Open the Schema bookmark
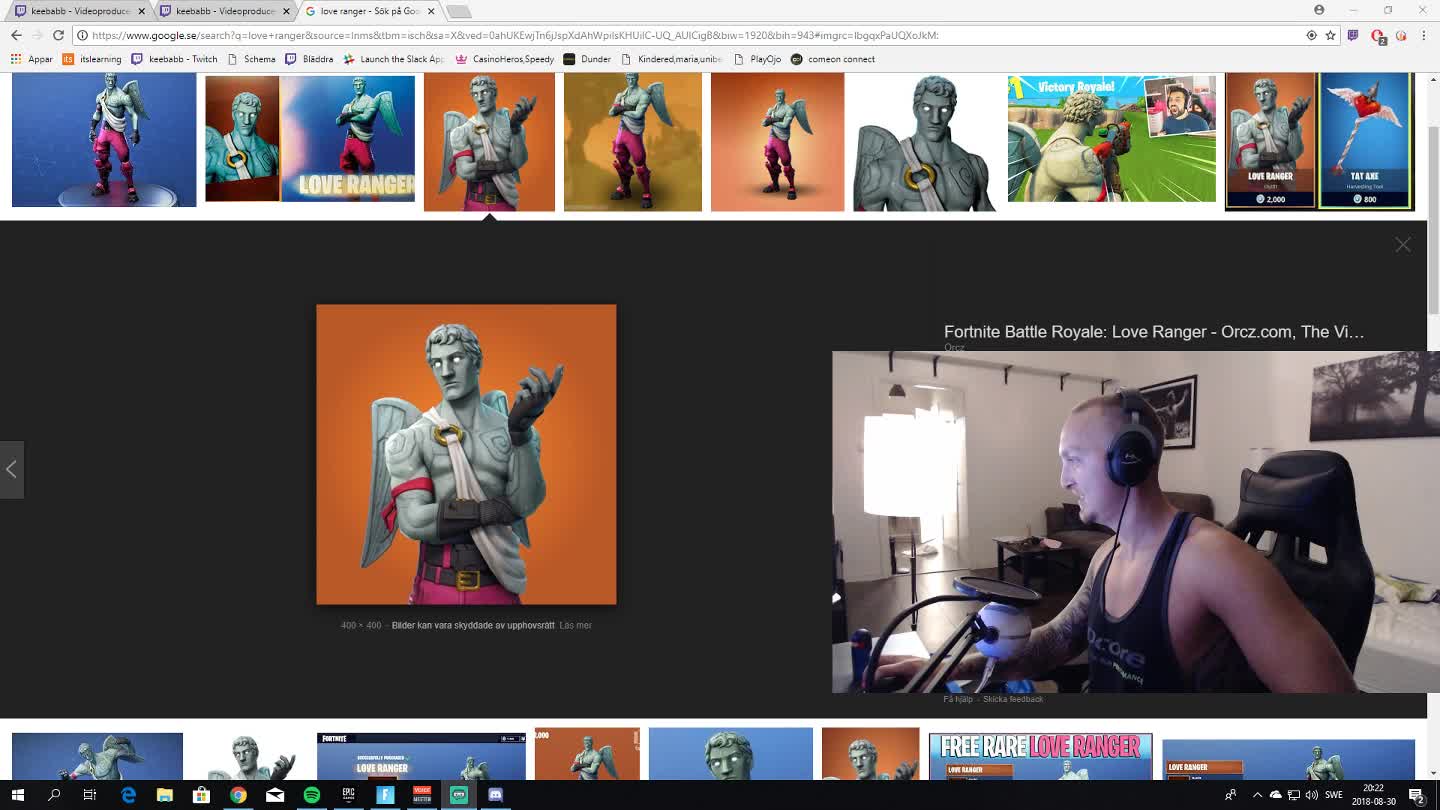 click(252, 59)
